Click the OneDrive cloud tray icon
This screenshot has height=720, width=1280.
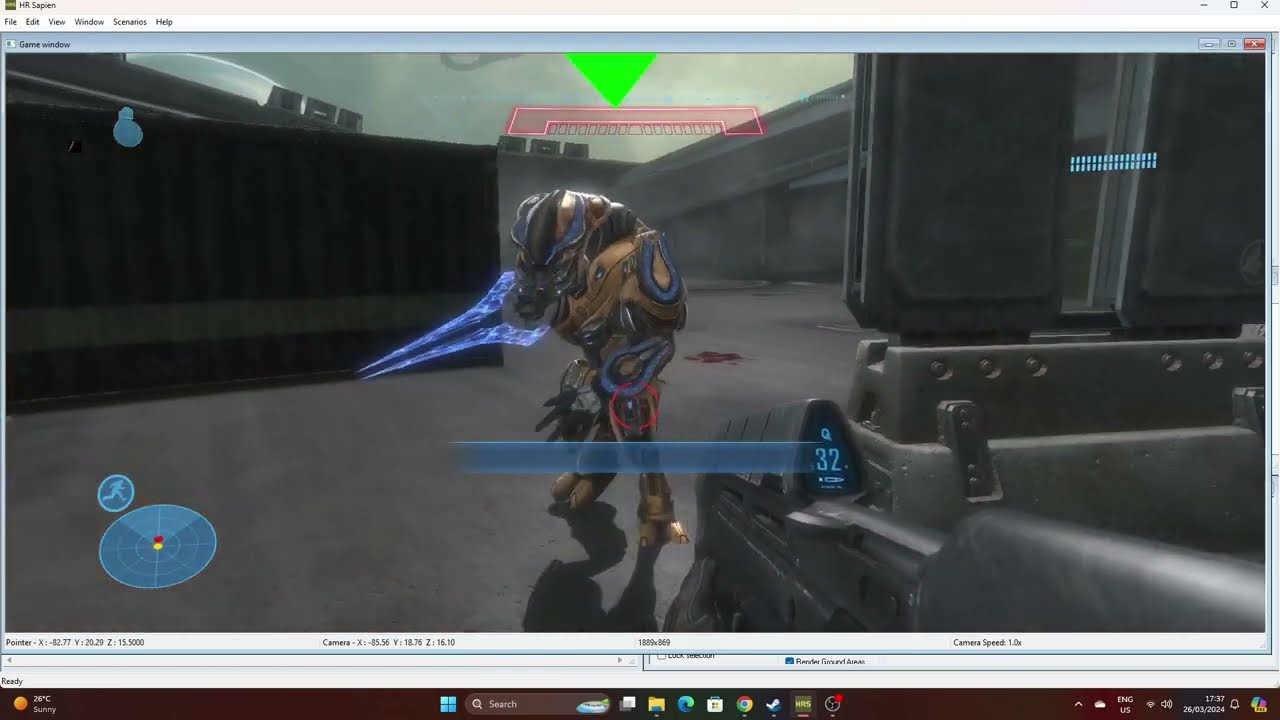coord(1100,704)
